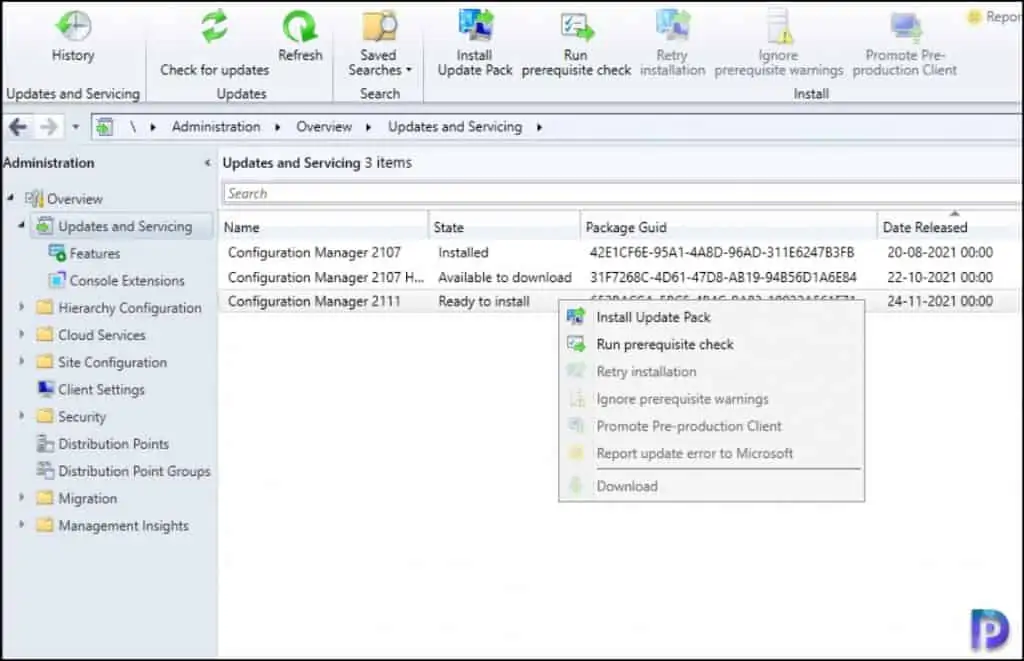Click the Migration folder icon
Image resolution: width=1024 pixels, height=661 pixels.
click(x=45, y=498)
